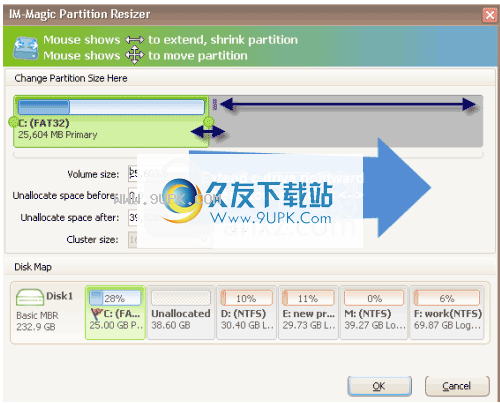This screenshot has width=500, height=403.
Task: Select the F: work(NTFS) 69.87 GB partition
Action: 447,312
